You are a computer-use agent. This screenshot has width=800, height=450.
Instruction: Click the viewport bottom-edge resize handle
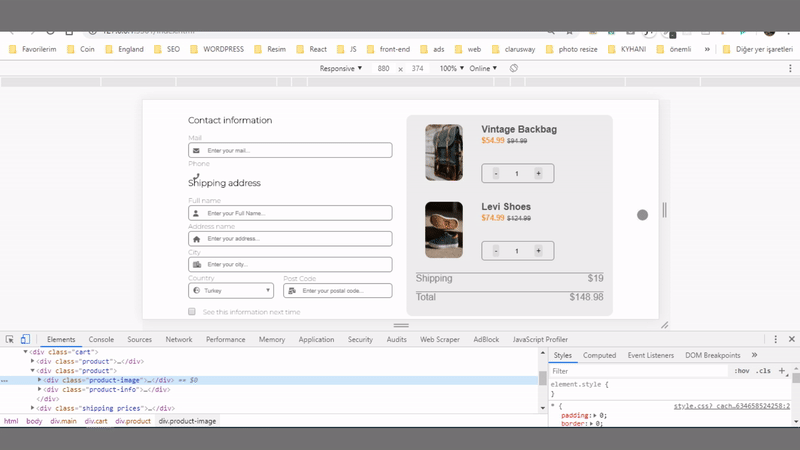401,325
